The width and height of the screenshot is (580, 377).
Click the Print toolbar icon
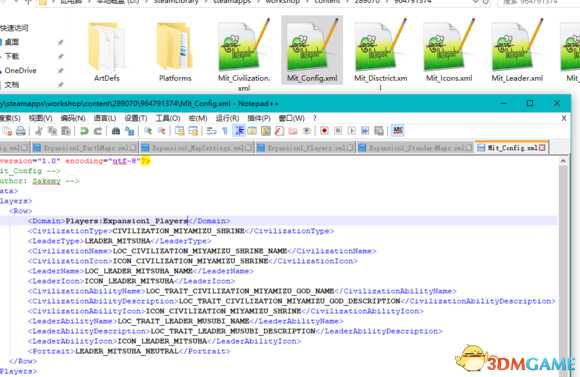pyautogui.click(x=21, y=131)
